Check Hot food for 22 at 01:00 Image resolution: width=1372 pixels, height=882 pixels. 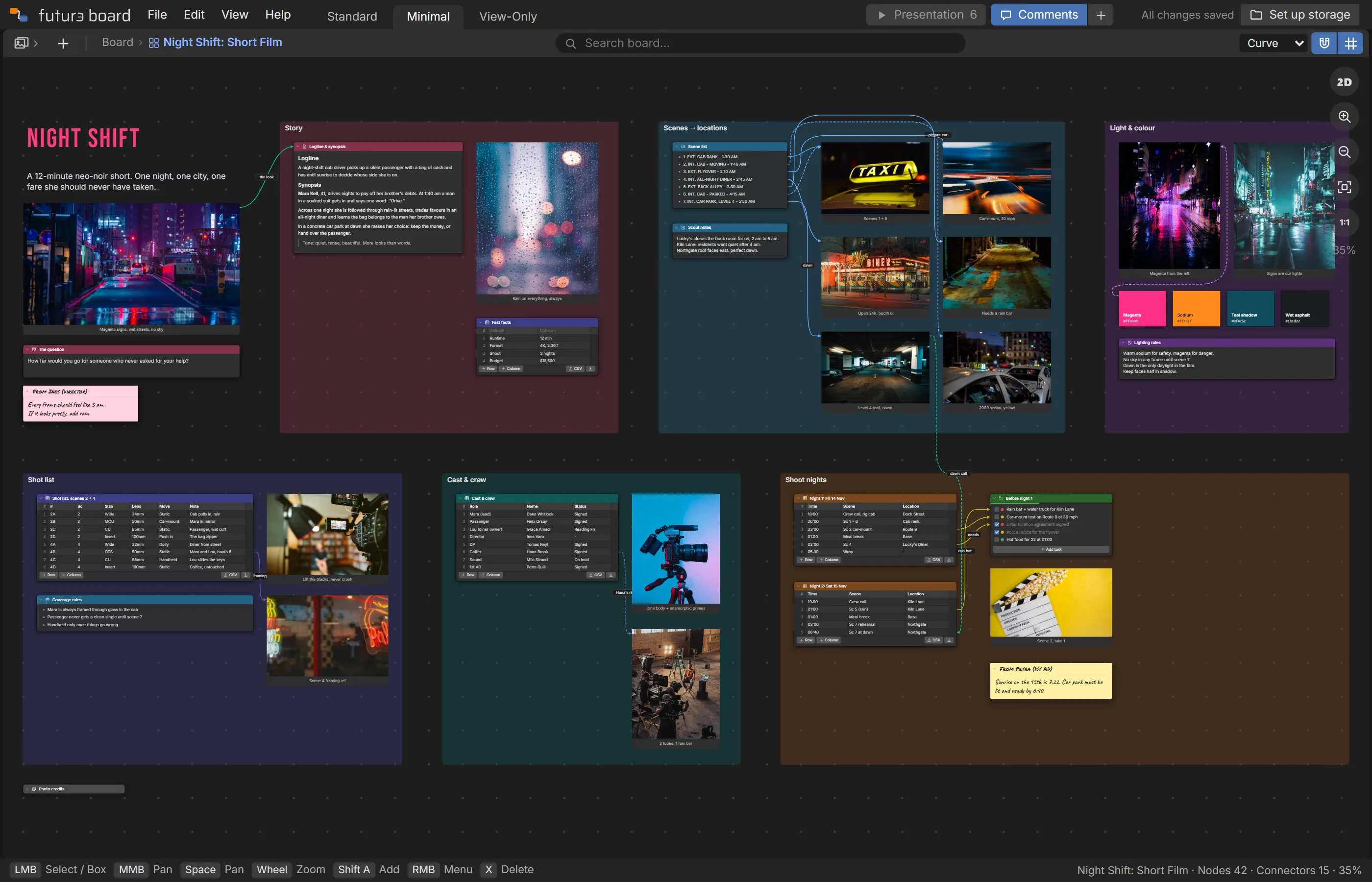pyautogui.click(x=996, y=539)
